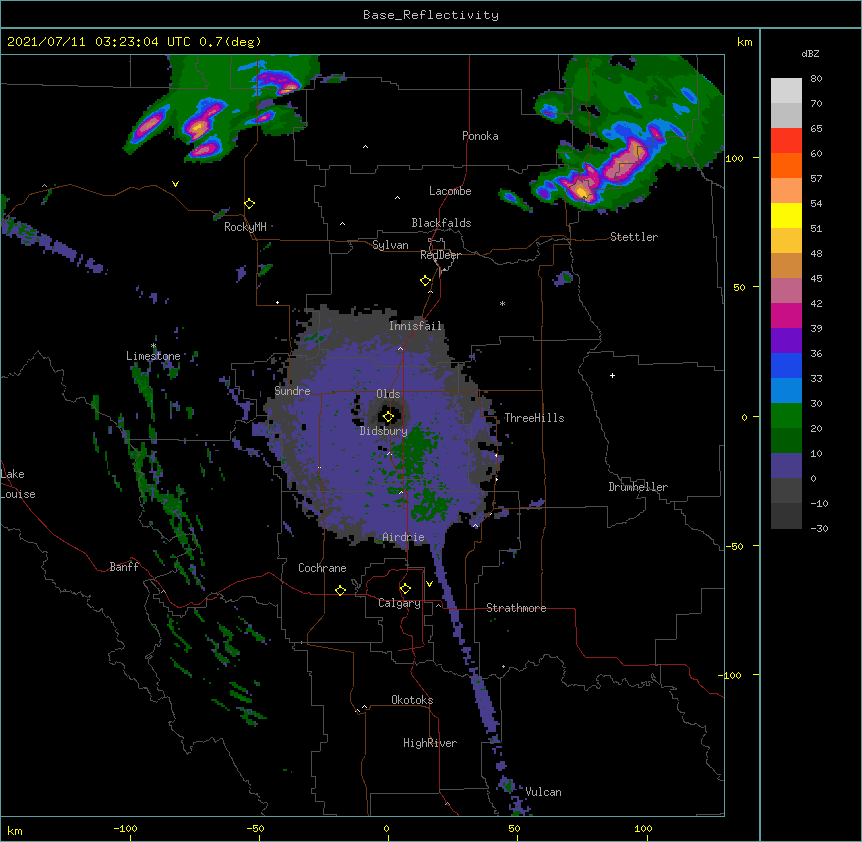Click the Base_Reflectivity title text
The width and height of the screenshot is (862, 842).
point(431,15)
